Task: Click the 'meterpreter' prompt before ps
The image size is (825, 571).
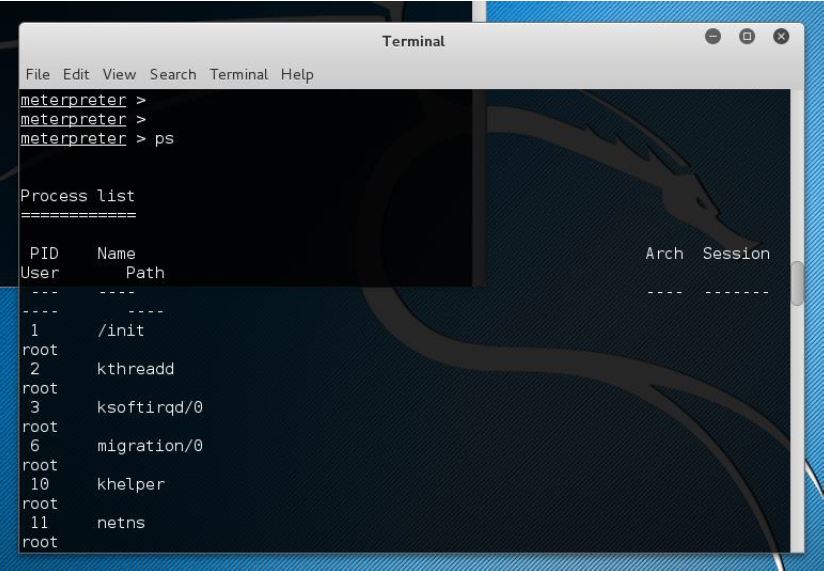Action: coord(73,139)
